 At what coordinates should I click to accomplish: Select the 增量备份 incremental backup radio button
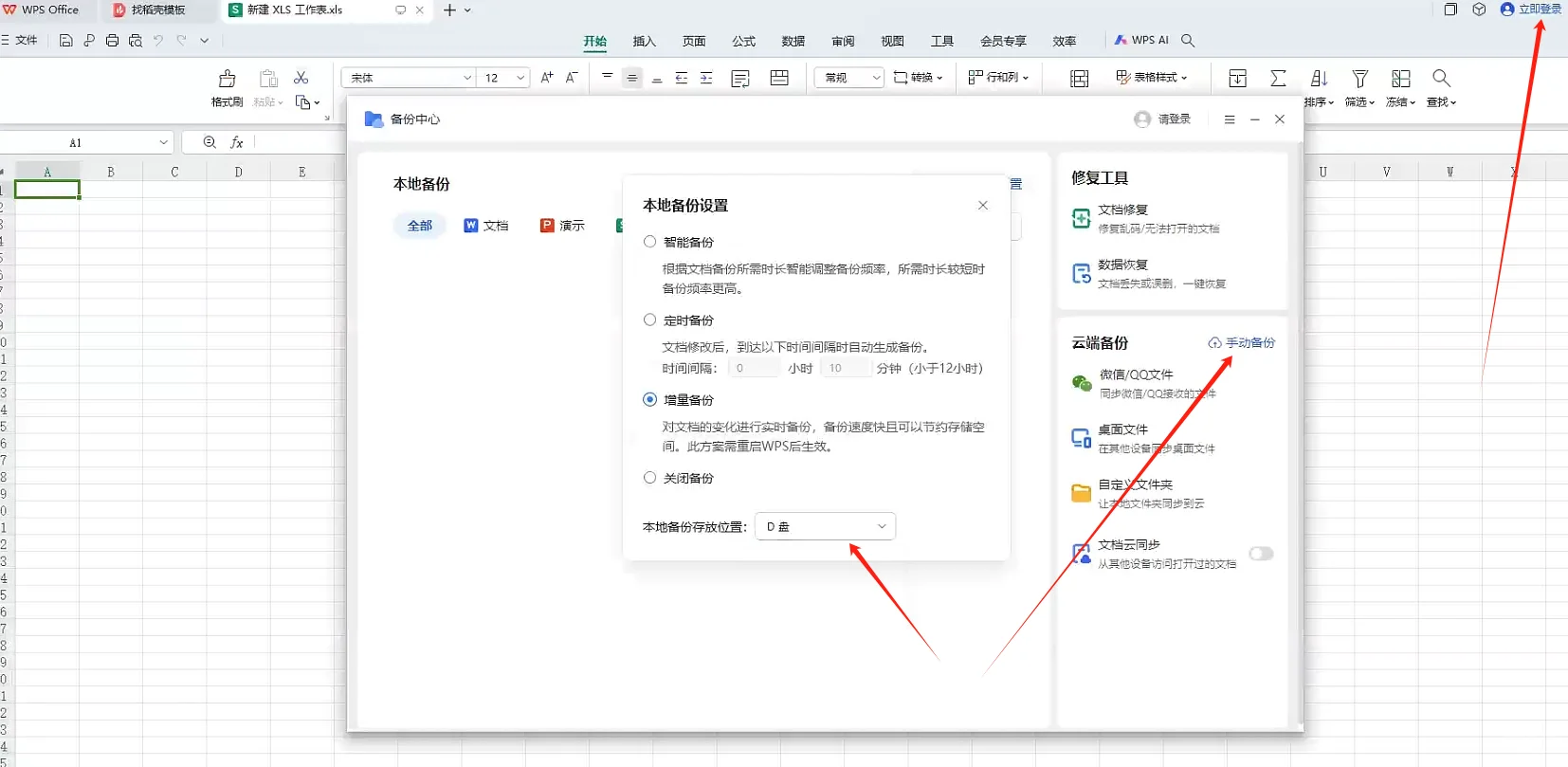(649, 399)
